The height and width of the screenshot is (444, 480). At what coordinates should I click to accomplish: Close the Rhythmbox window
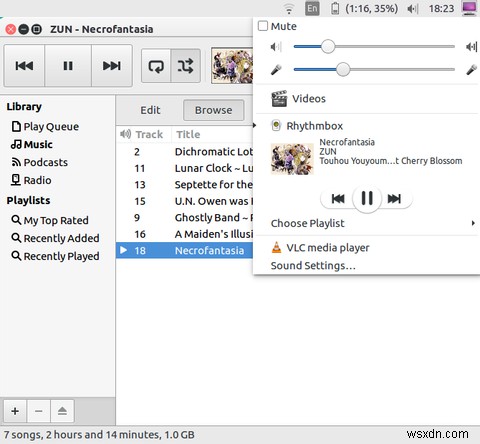click(11, 29)
